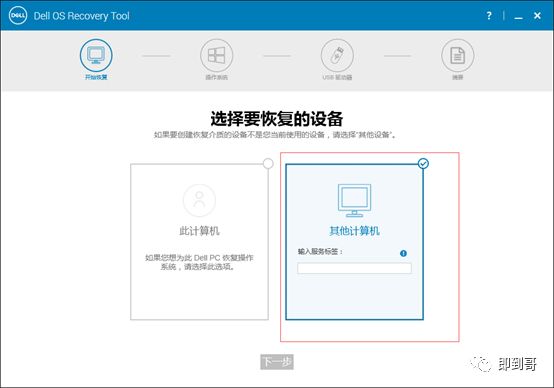Open the help question mark
The width and height of the screenshot is (554, 388).
pos(489,16)
